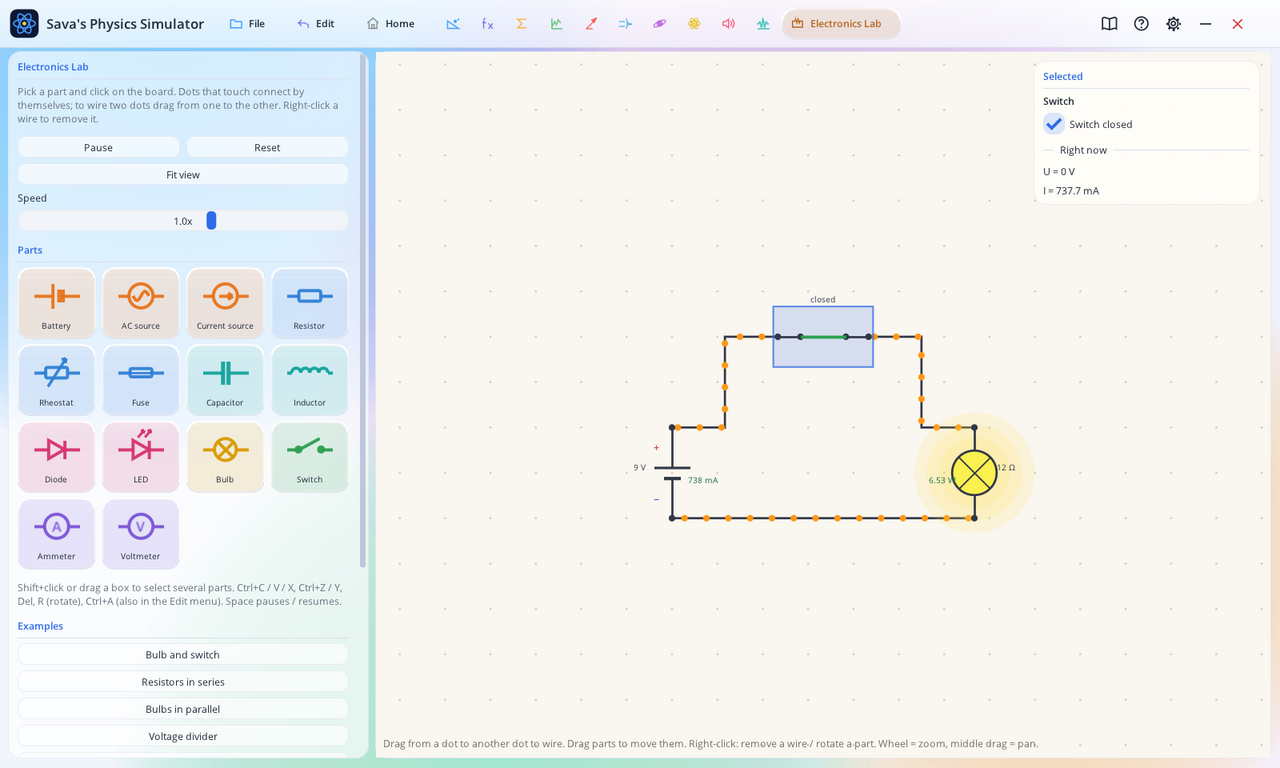Load the Bulbs in parallel example
The image size is (1280, 768).
[183, 708]
